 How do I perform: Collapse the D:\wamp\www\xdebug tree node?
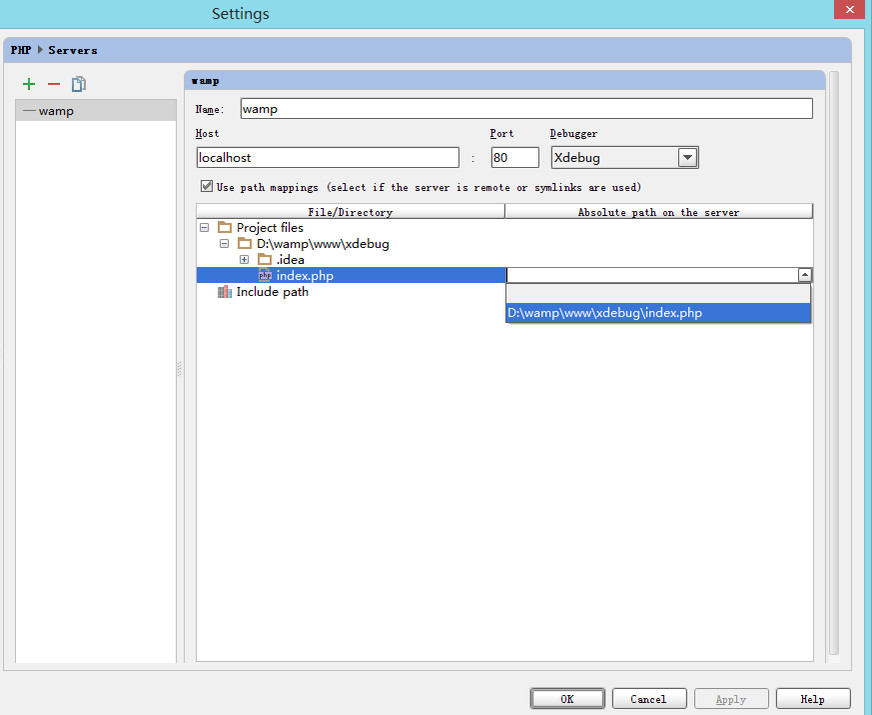point(225,244)
